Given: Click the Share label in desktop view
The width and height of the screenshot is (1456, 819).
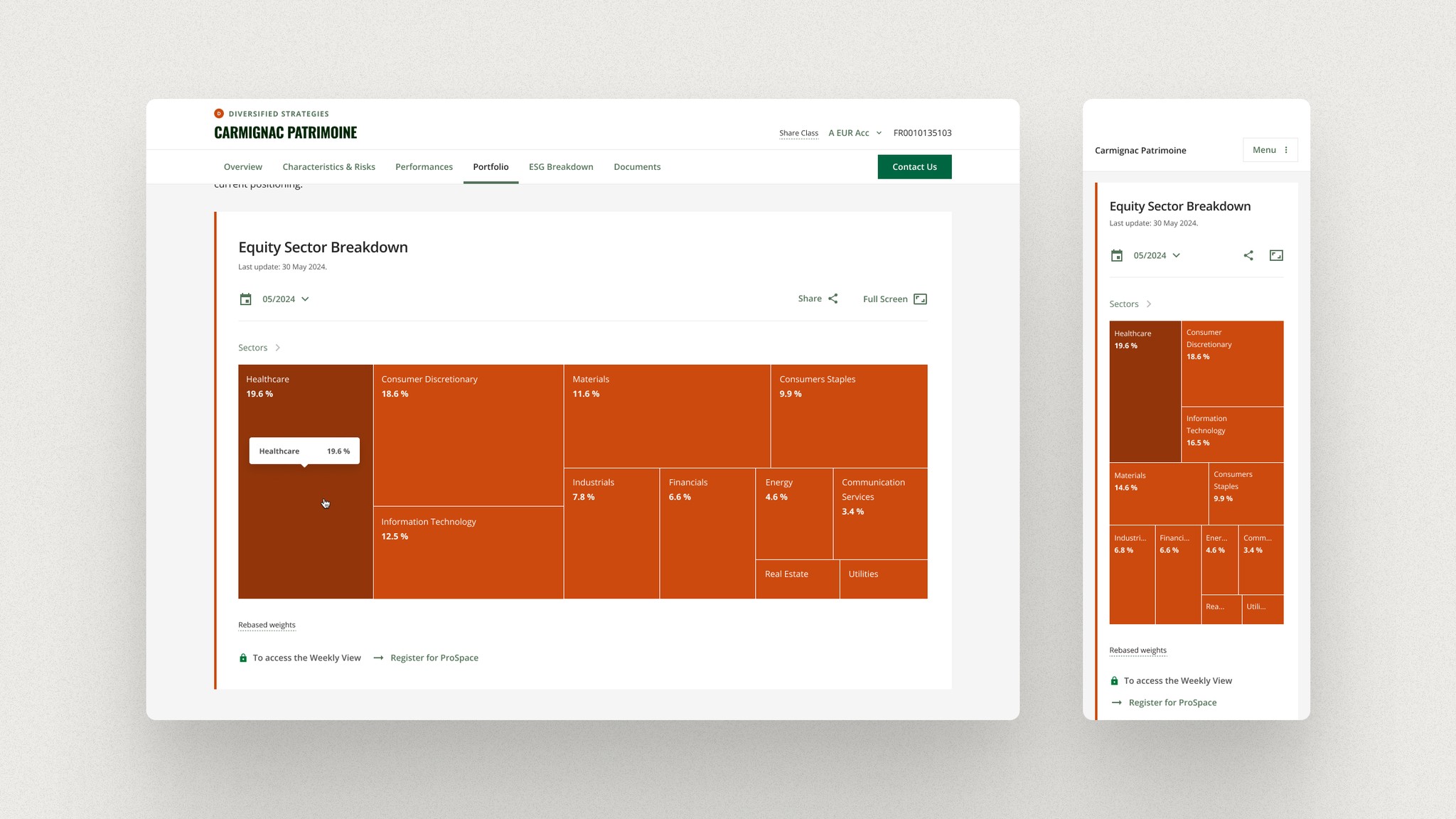Looking at the screenshot, I should 810,299.
